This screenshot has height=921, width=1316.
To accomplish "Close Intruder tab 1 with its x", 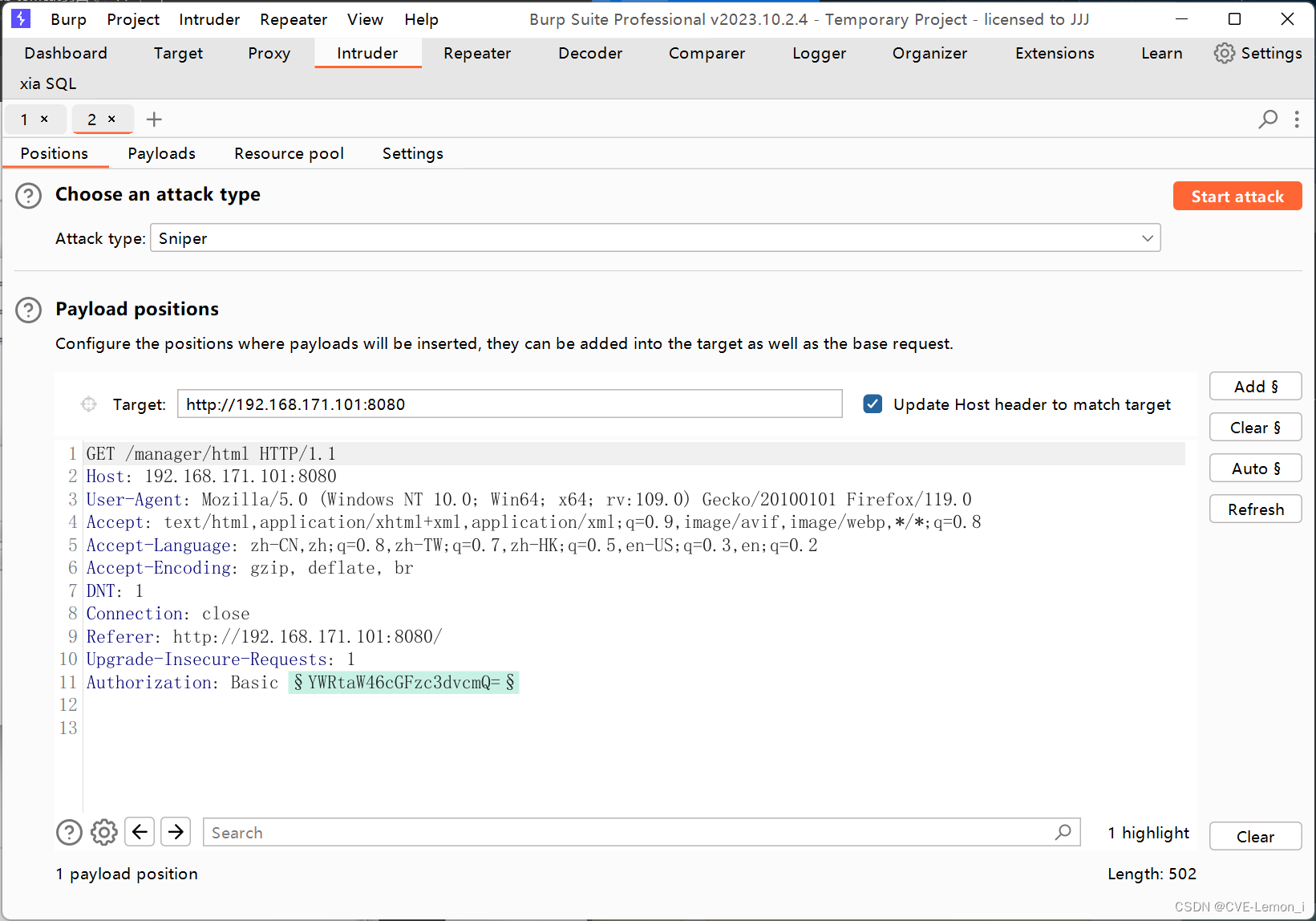I will point(44,119).
